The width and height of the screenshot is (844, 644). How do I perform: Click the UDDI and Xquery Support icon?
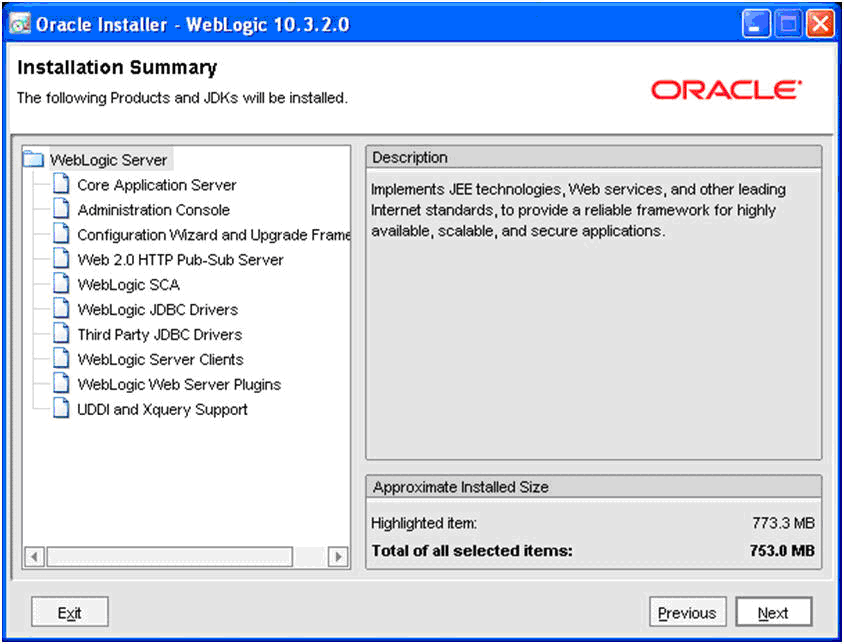point(61,409)
